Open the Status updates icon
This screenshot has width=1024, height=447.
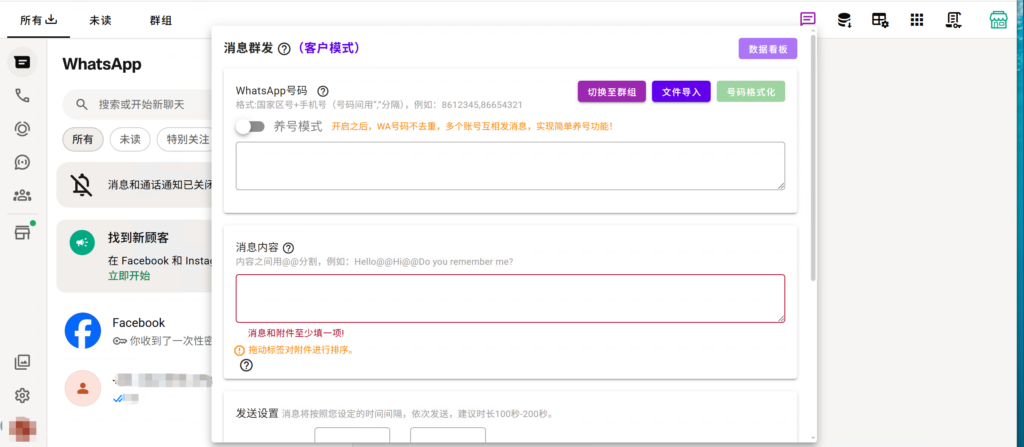(x=22, y=129)
